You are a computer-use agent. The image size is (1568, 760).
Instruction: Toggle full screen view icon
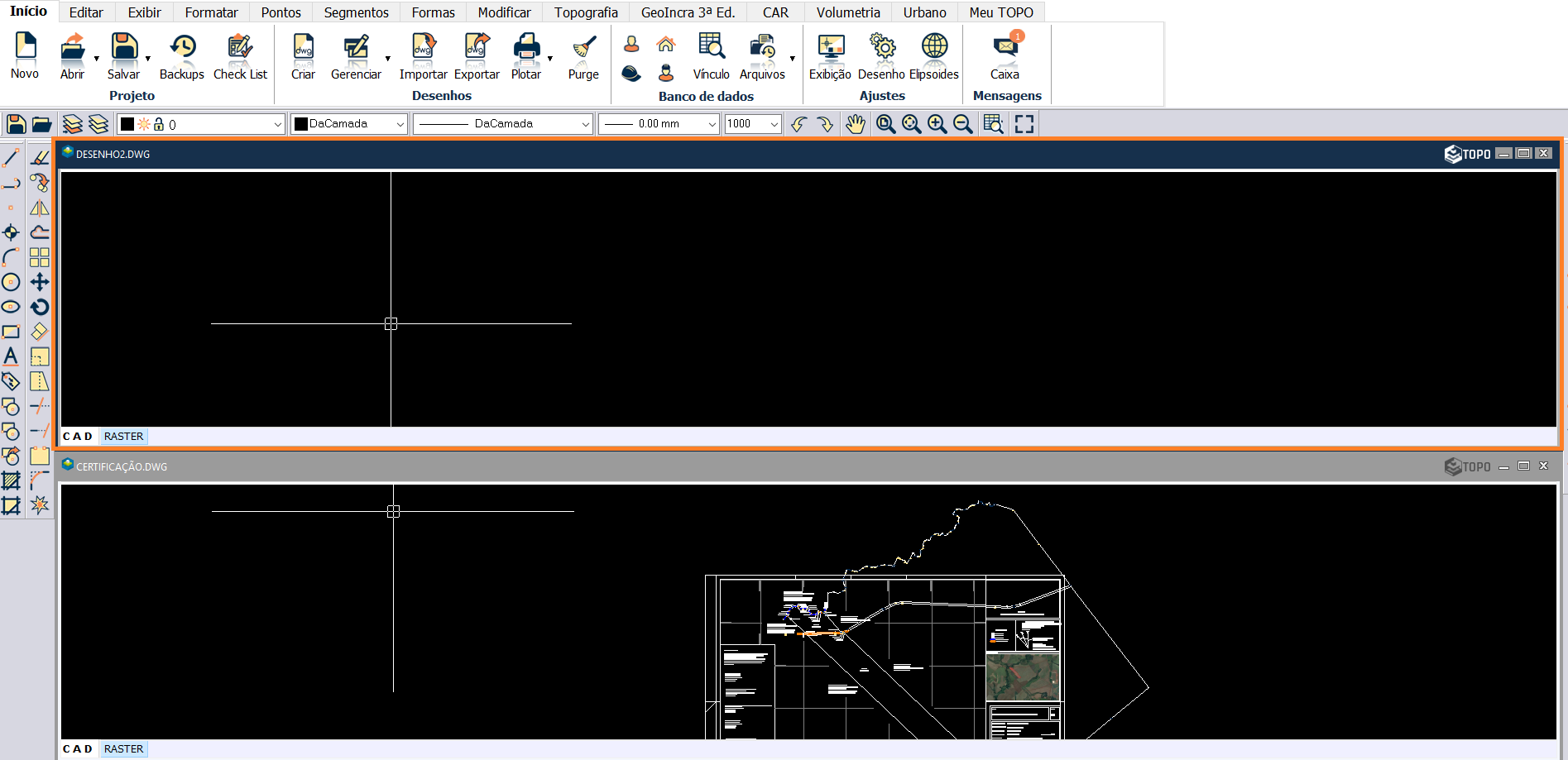[1024, 124]
